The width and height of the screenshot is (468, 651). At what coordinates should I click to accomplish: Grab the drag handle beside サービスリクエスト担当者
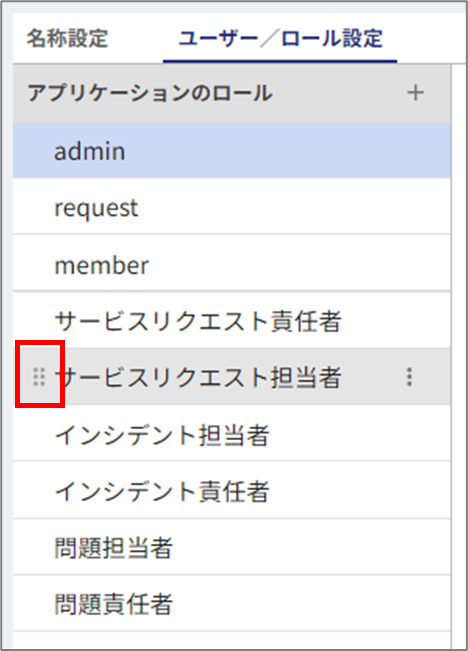(x=39, y=377)
